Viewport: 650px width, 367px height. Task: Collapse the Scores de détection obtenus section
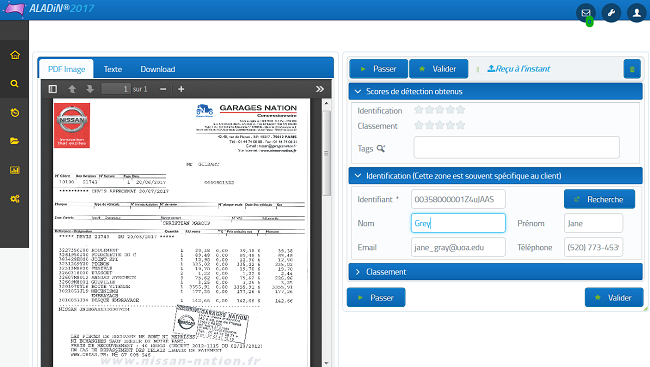pyautogui.click(x=495, y=91)
